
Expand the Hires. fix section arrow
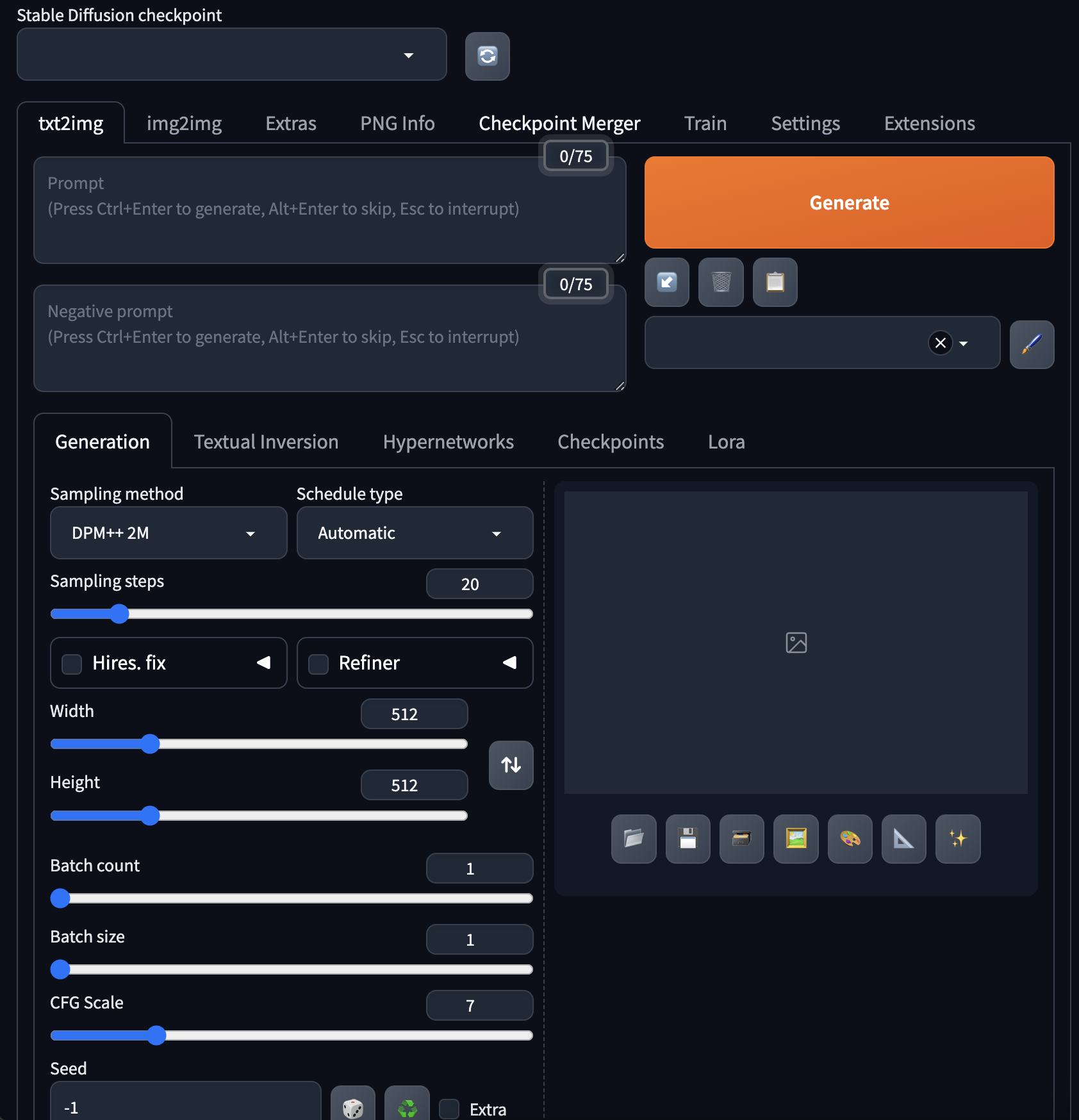coord(263,663)
